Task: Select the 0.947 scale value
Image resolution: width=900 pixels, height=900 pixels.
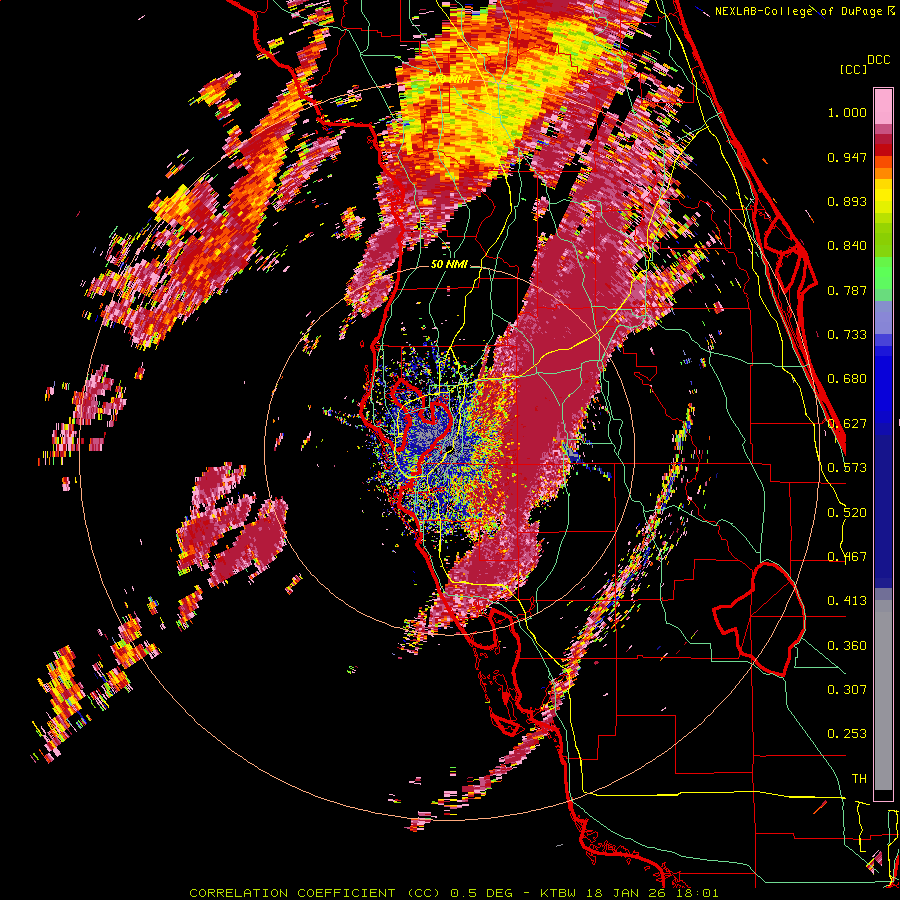Action: (x=847, y=157)
